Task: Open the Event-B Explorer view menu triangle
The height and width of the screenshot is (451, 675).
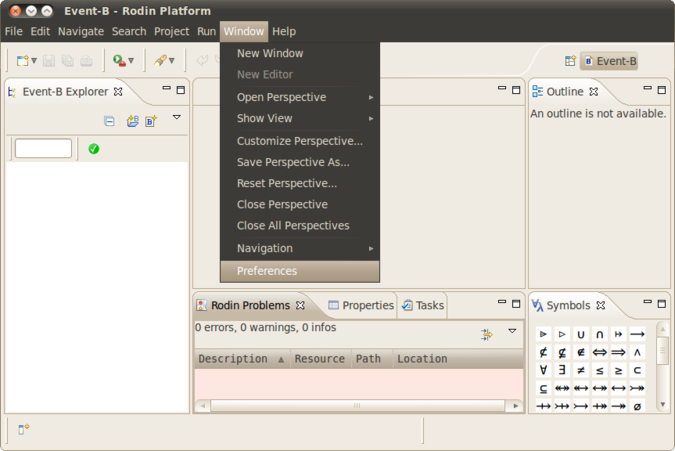Action: click(176, 117)
